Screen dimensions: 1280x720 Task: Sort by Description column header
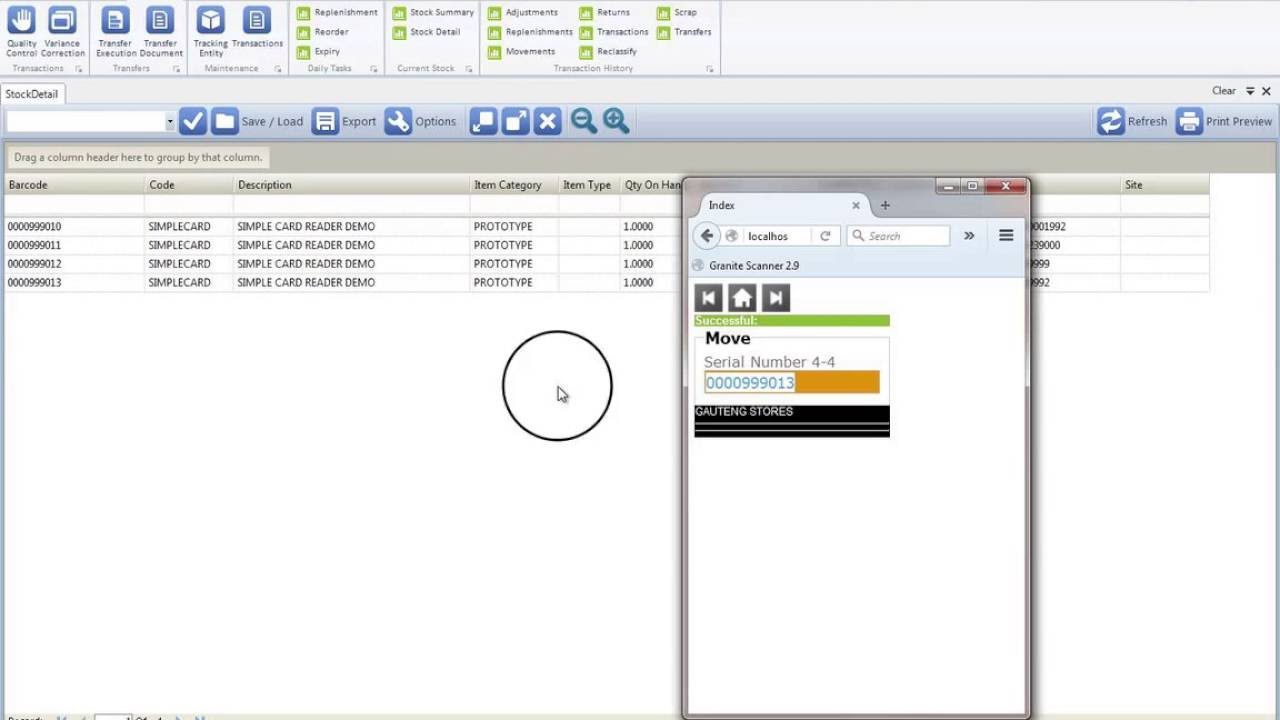[352, 185]
